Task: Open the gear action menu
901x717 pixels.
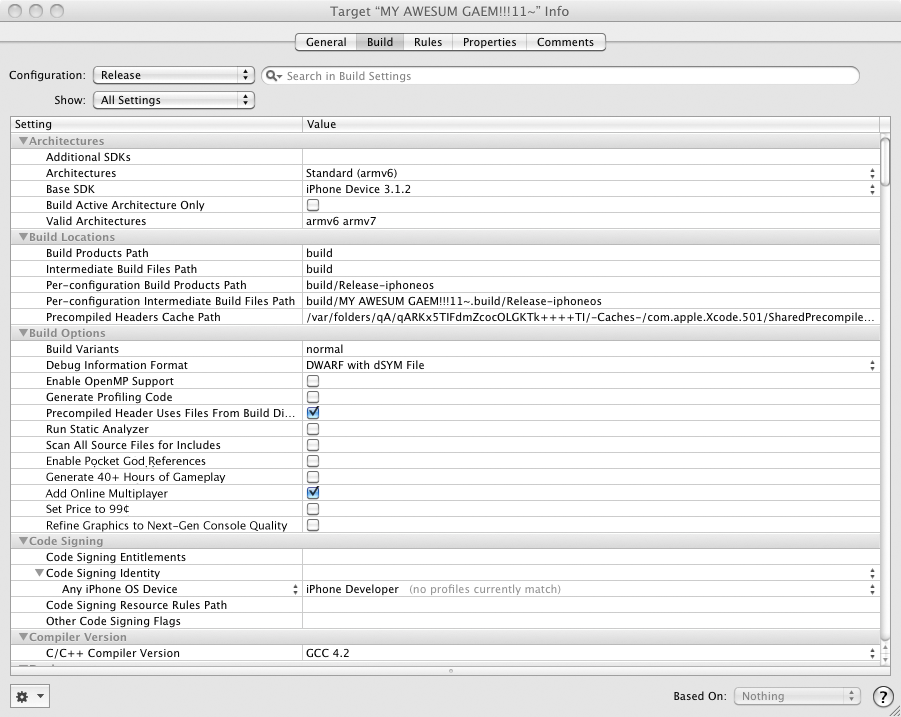Action: point(29,696)
